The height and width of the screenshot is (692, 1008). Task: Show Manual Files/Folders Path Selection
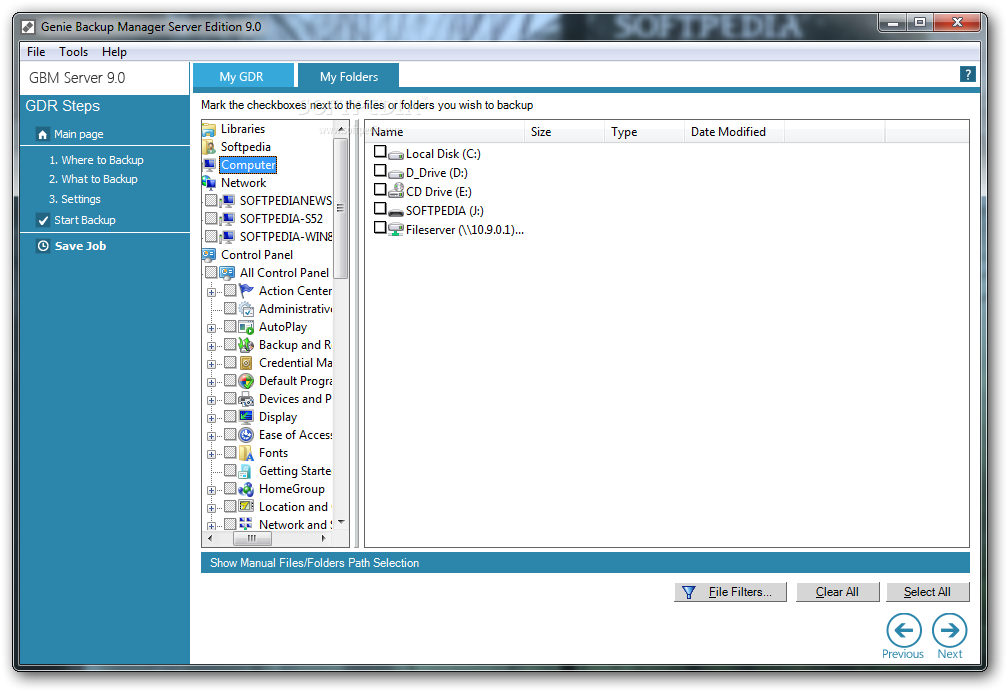coord(585,563)
